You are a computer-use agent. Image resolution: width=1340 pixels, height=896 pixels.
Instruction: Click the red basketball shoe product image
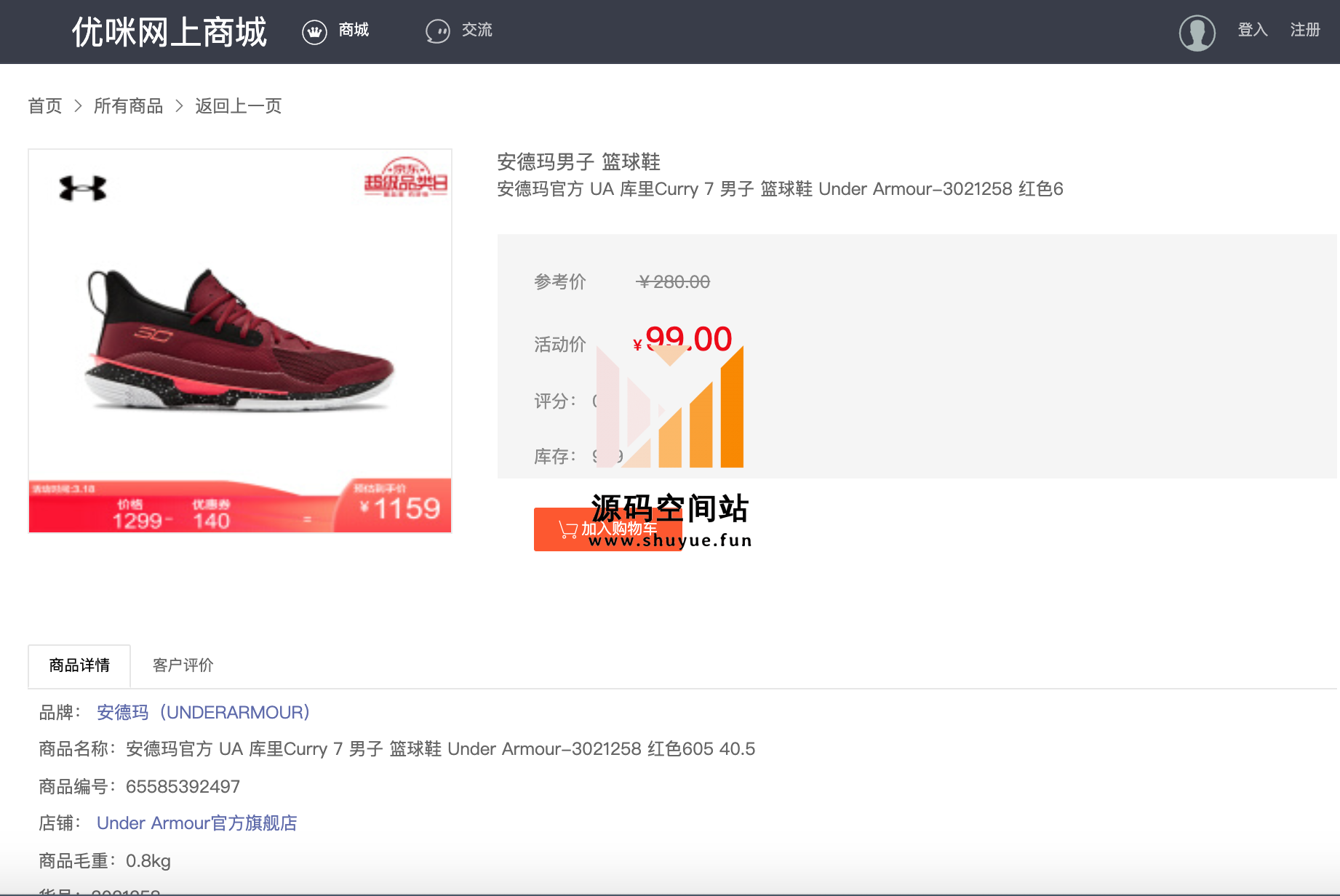pos(240,341)
